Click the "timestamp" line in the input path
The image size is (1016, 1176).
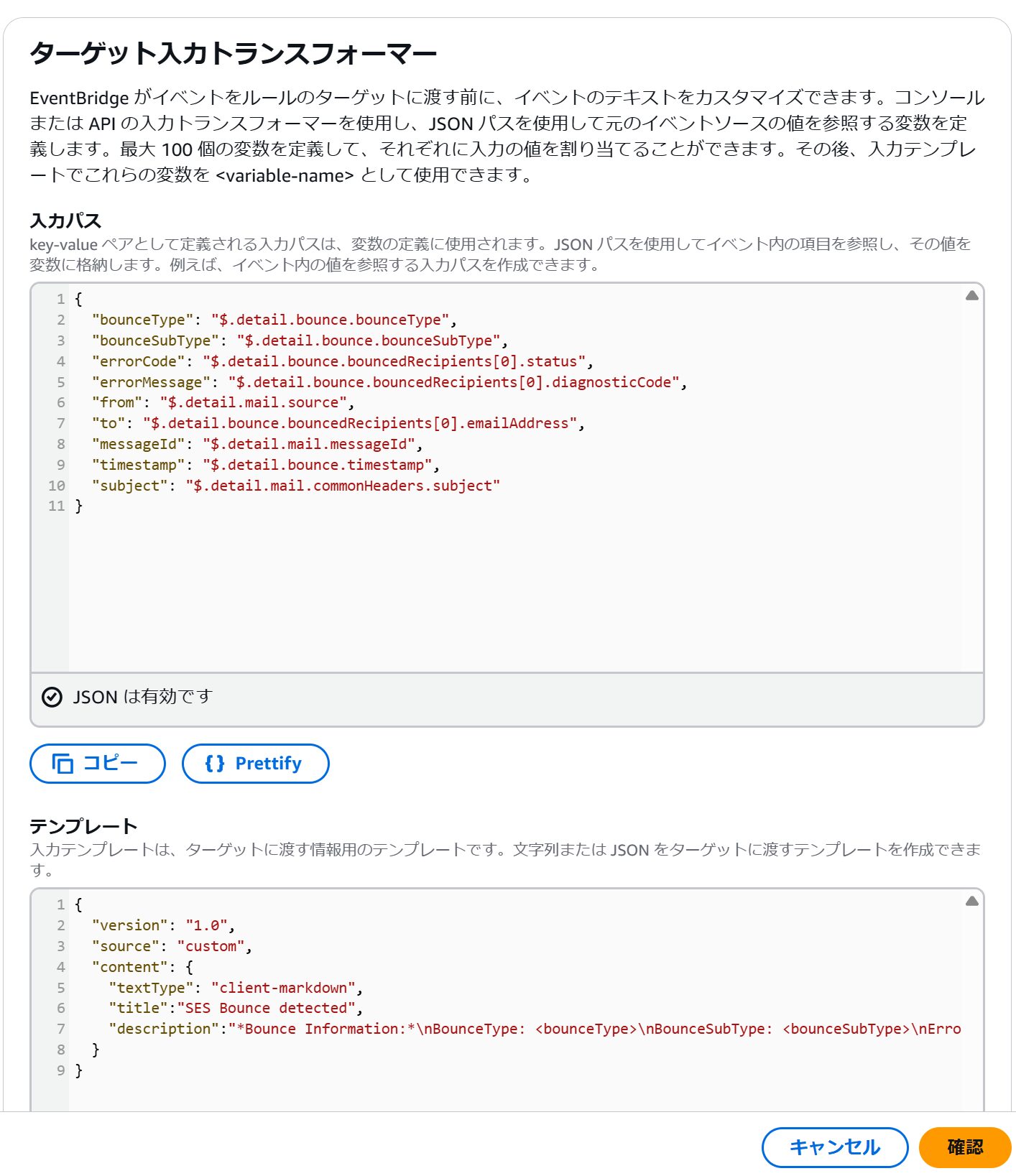(x=264, y=465)
